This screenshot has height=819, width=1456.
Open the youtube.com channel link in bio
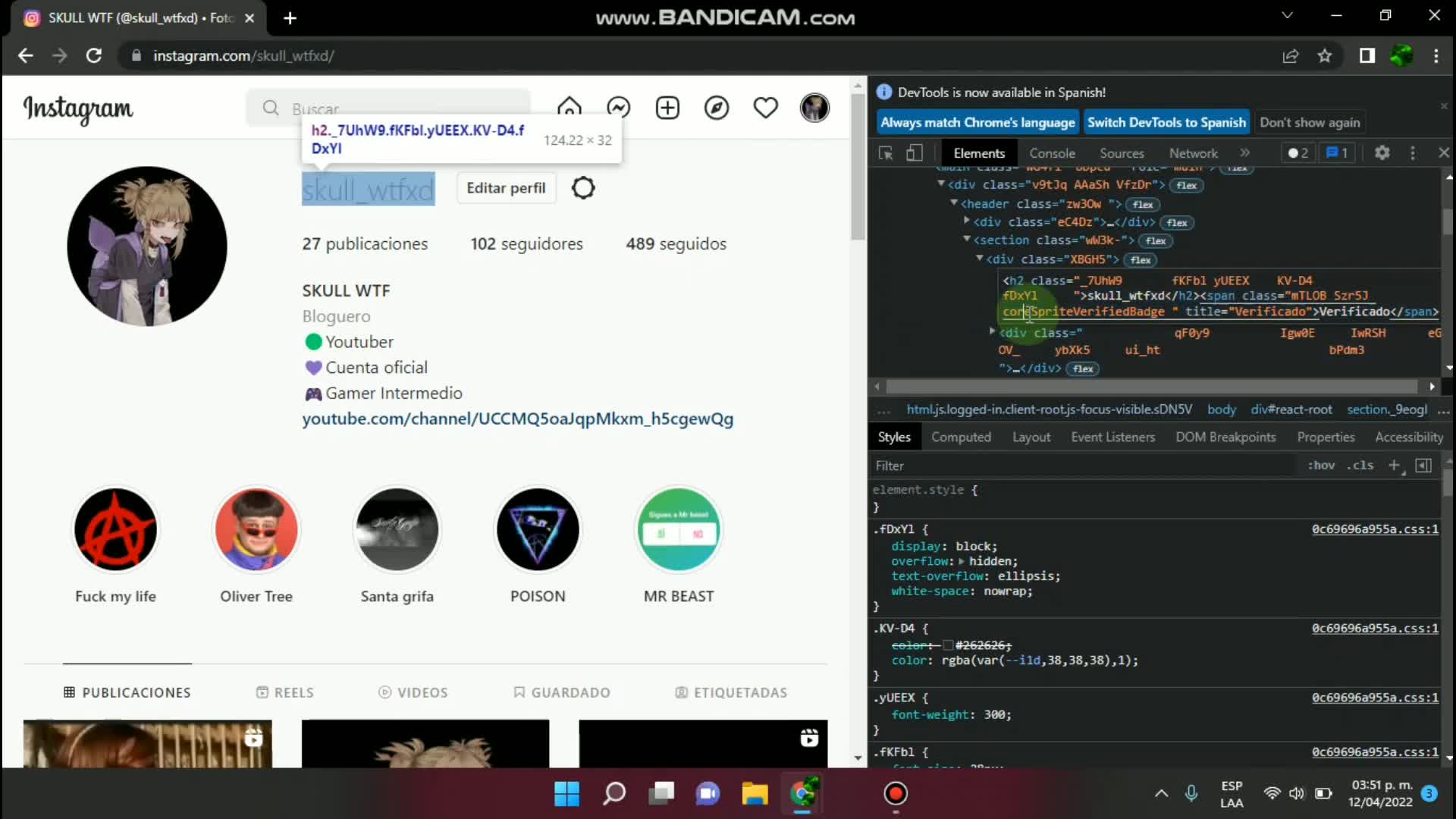[518, 419]
